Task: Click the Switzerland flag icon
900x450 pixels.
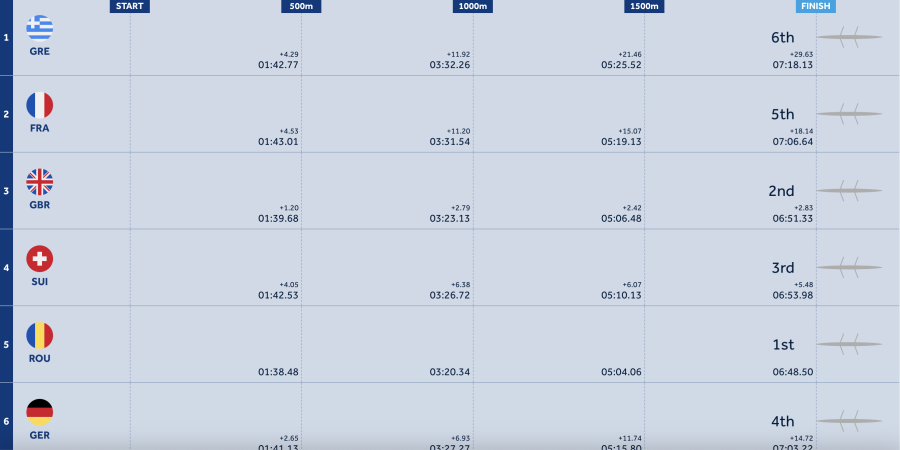Action: 40,259
